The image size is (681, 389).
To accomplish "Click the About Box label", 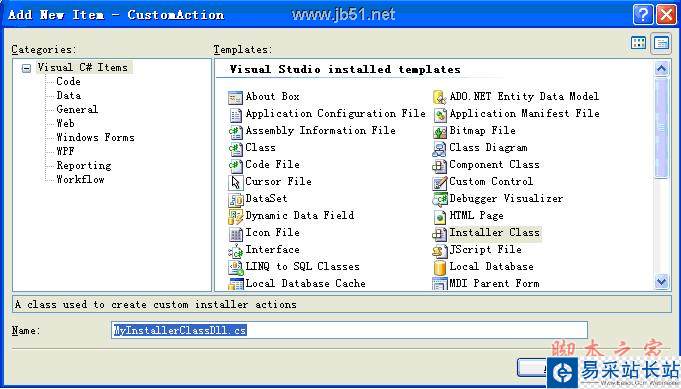I will pyautogui.click(x=272, y=96).
